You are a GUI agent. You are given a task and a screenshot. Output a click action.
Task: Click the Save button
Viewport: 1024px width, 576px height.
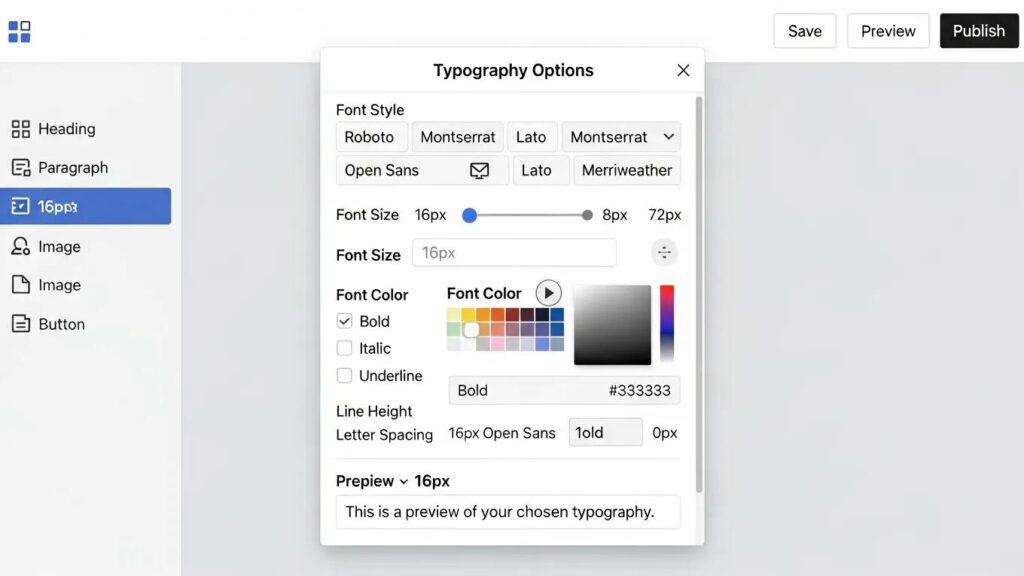(x=805, y=31)
